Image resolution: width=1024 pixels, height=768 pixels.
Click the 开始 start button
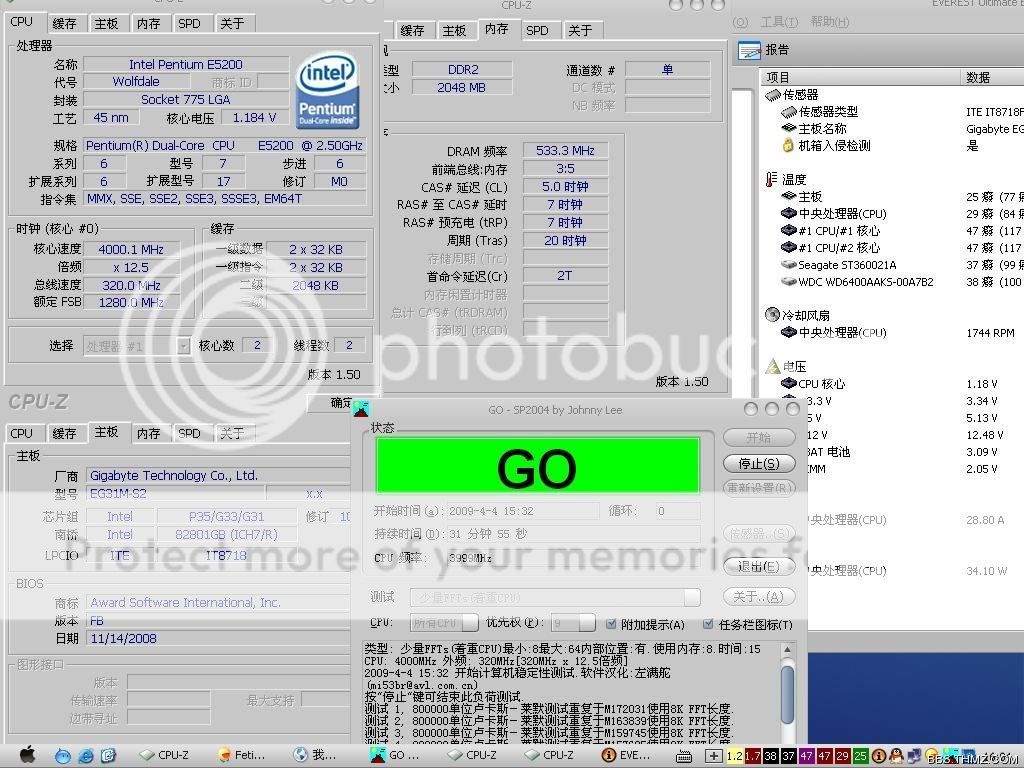[x=759, y=438]
